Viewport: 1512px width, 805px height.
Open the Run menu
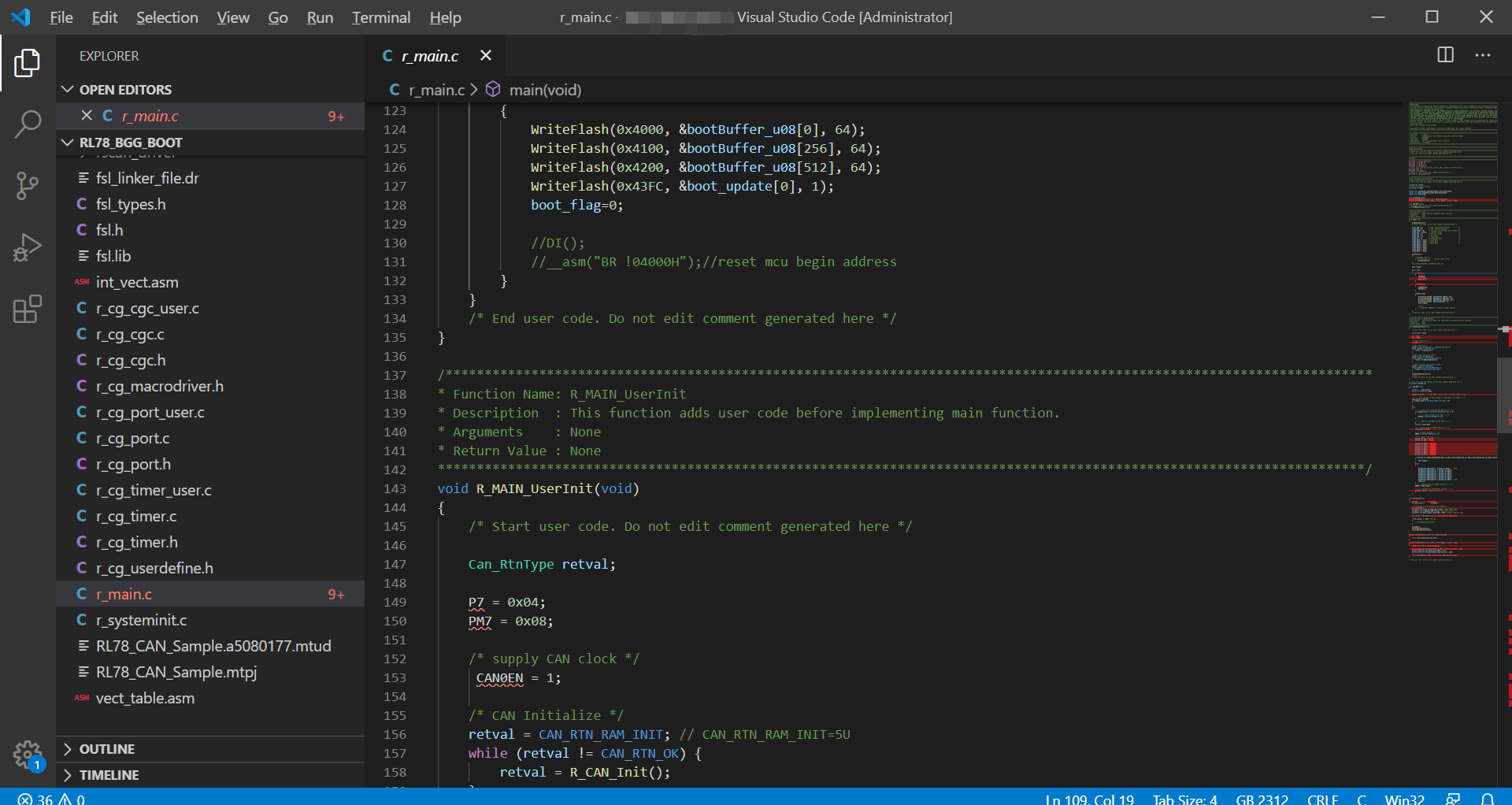coord(320,17)
